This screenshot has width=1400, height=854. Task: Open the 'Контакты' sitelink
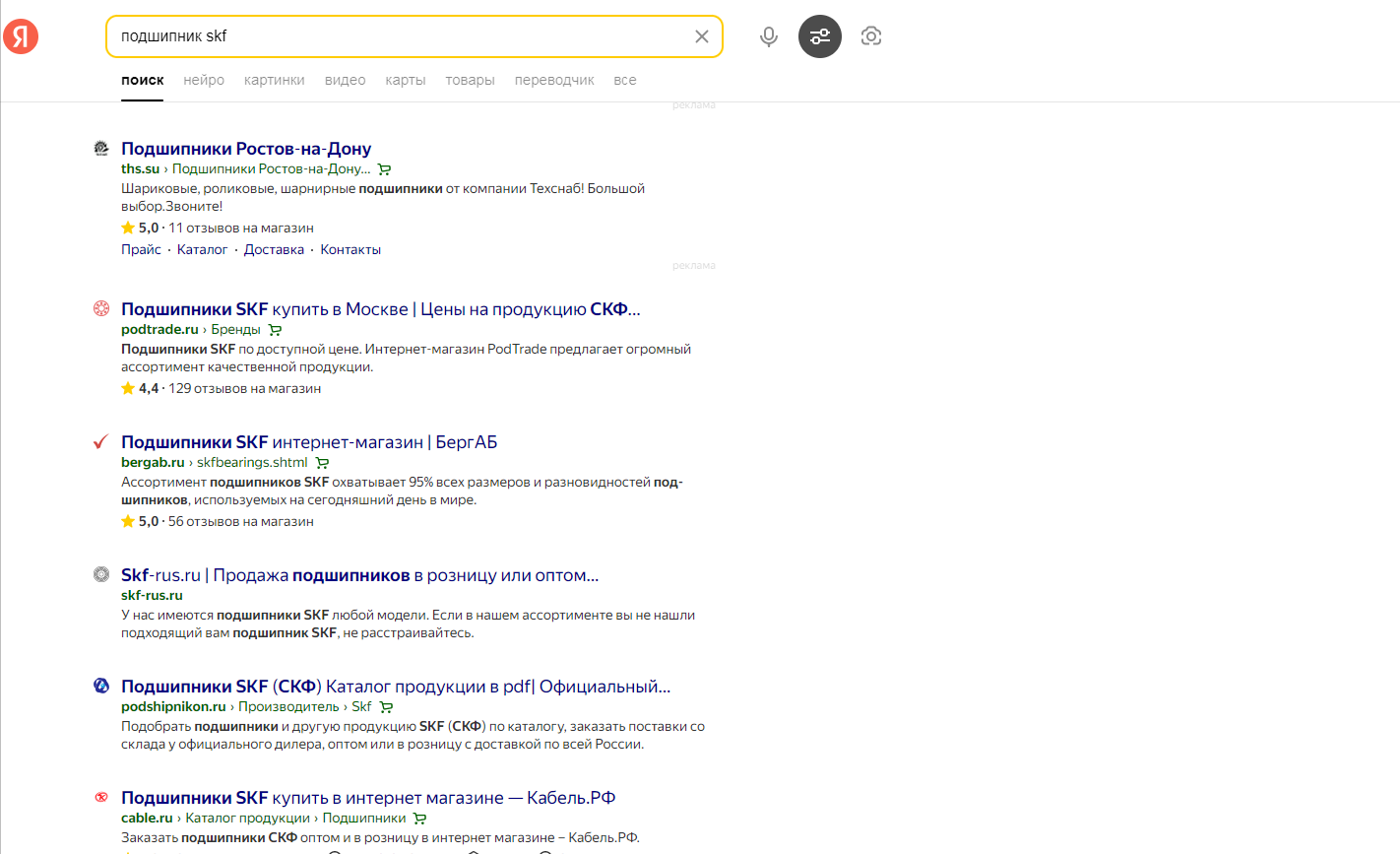click(x=350, y=249)
